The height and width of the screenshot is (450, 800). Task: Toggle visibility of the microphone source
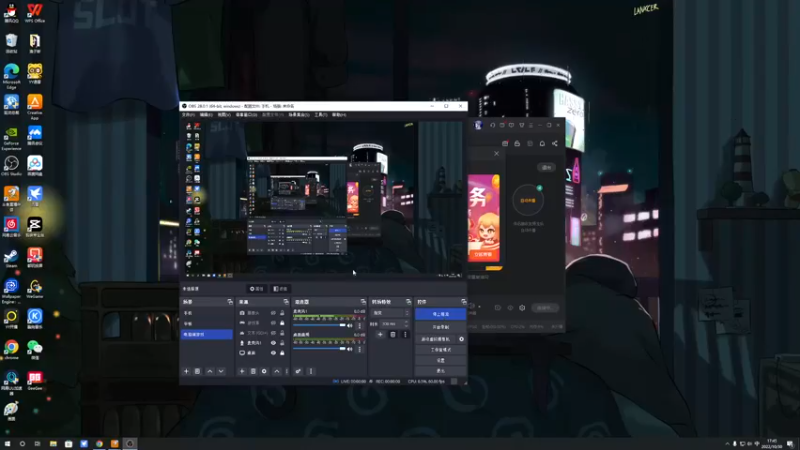point(273,343)
